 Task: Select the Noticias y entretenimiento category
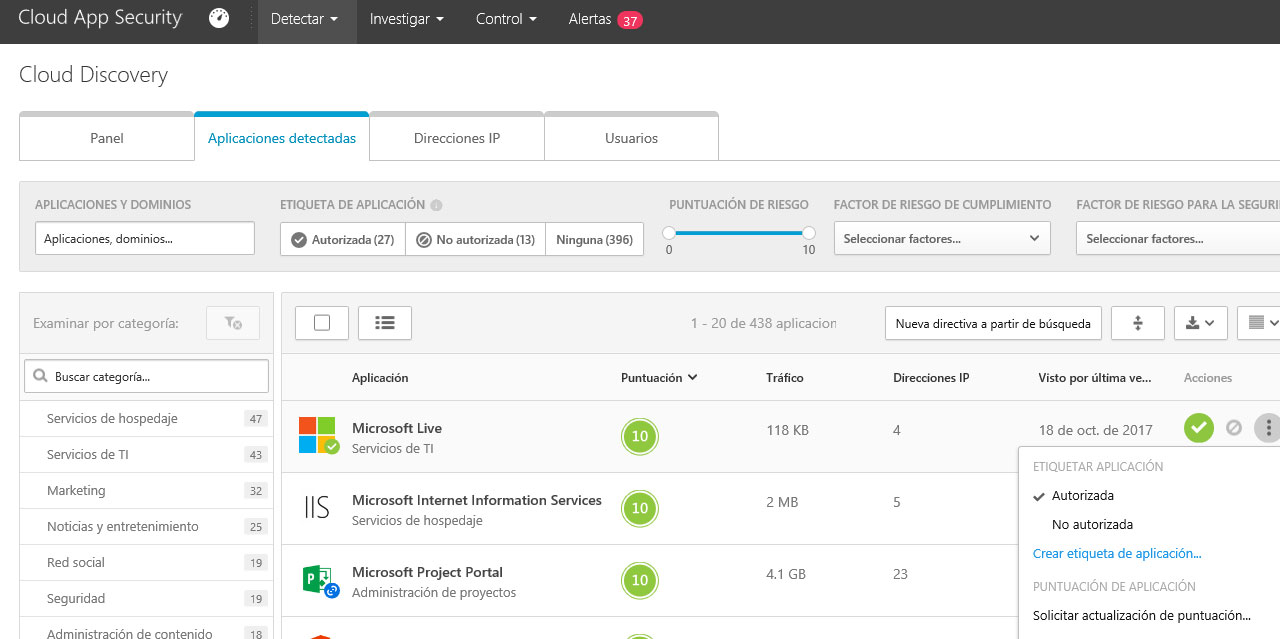[145, 526]
